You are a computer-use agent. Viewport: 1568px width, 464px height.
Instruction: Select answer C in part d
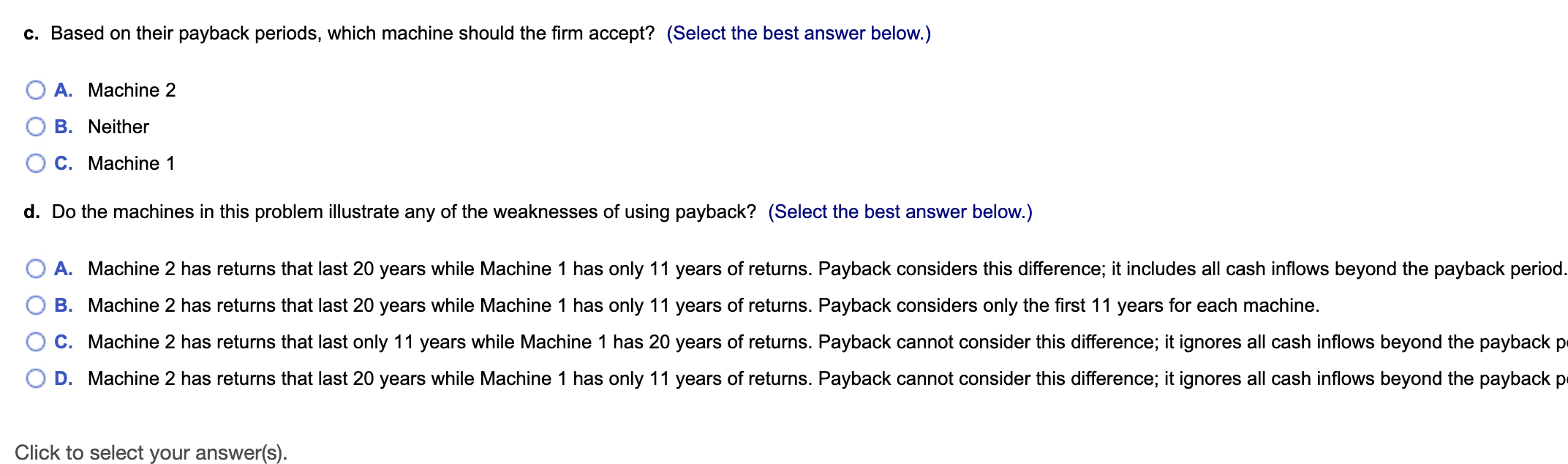click(34, 342)
